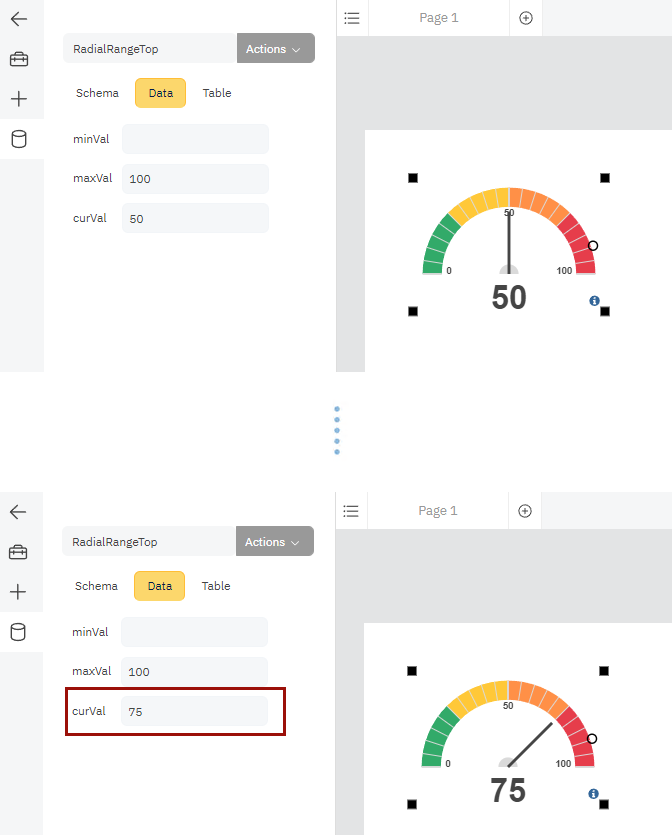Viewport: 672px width, 835px height.
Task: Select the Data tab above curVal 75
Action: (x=160, y=586)
